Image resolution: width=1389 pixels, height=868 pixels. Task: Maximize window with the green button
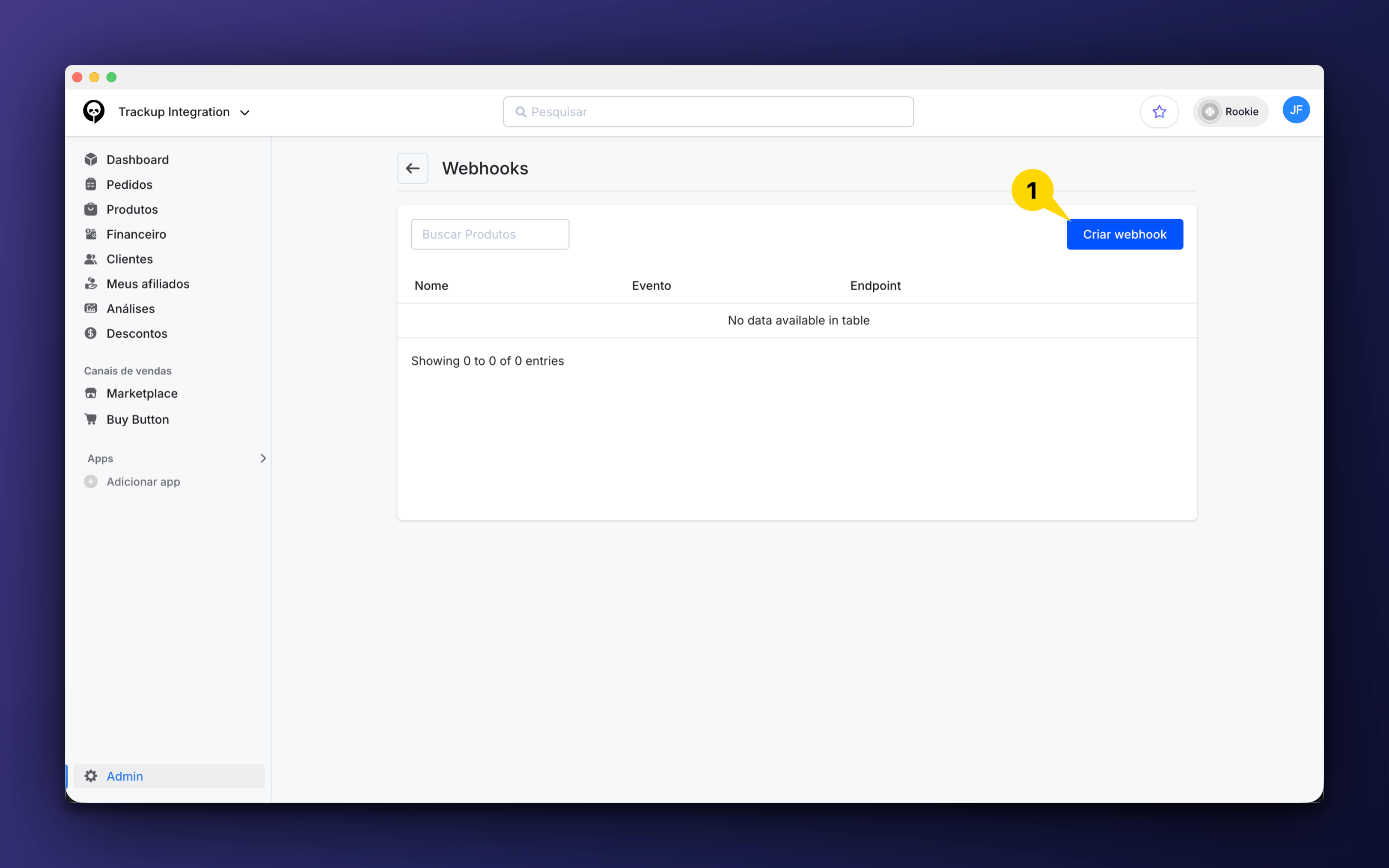pos(112,77)
